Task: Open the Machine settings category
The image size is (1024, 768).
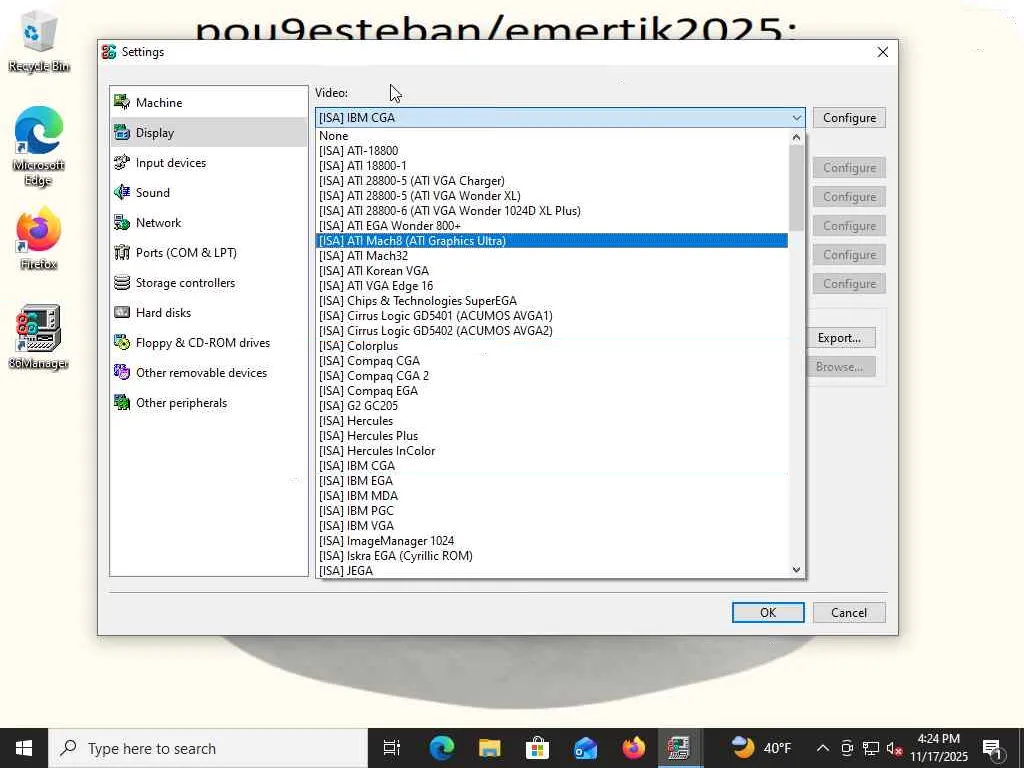Action: point(208,103)
